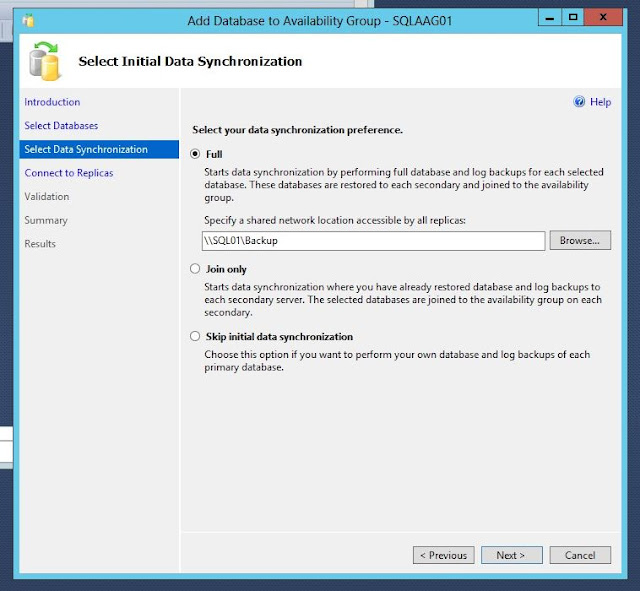640x591 pixels.
Task: Switch to Connect to Replicas page
Action: [69, 173]
